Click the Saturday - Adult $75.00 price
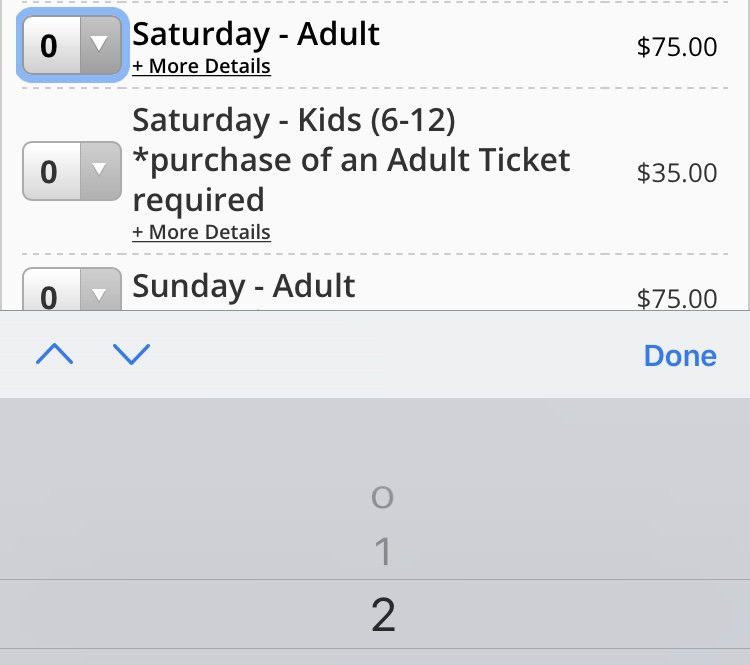 coord(677,47)
